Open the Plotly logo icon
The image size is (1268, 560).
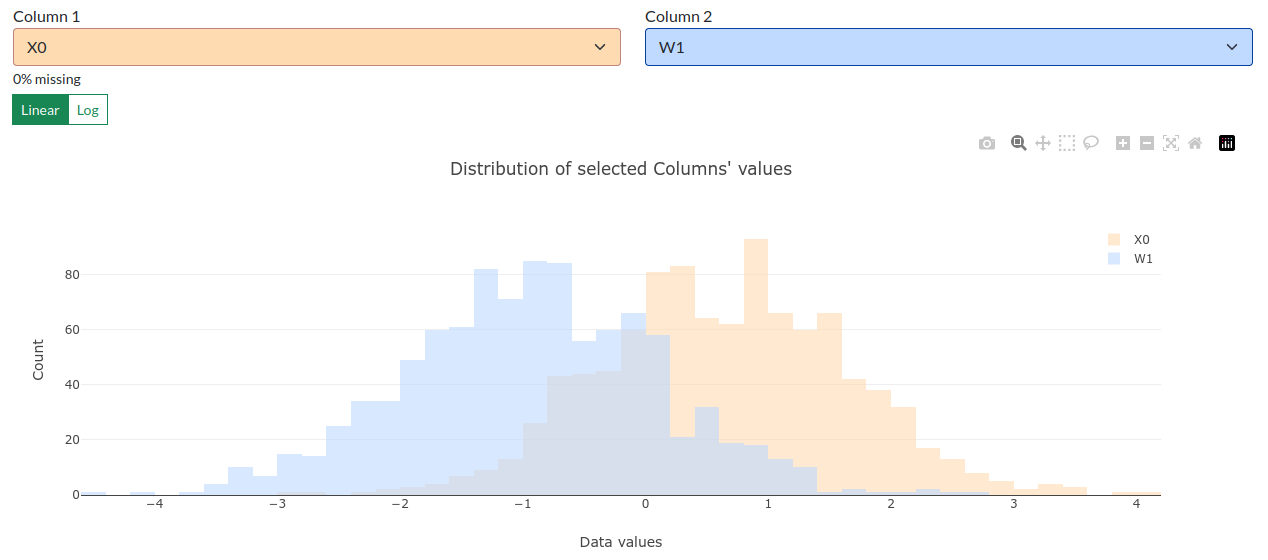tap(1227, 143)
